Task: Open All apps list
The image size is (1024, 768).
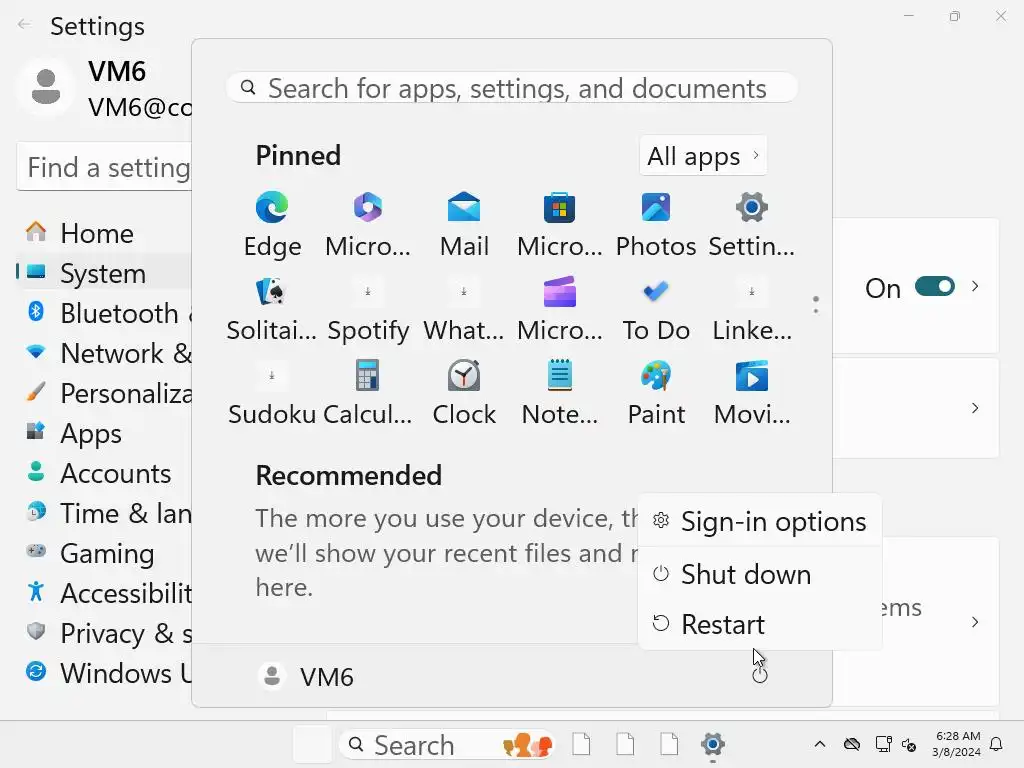Action: point(703,156)
